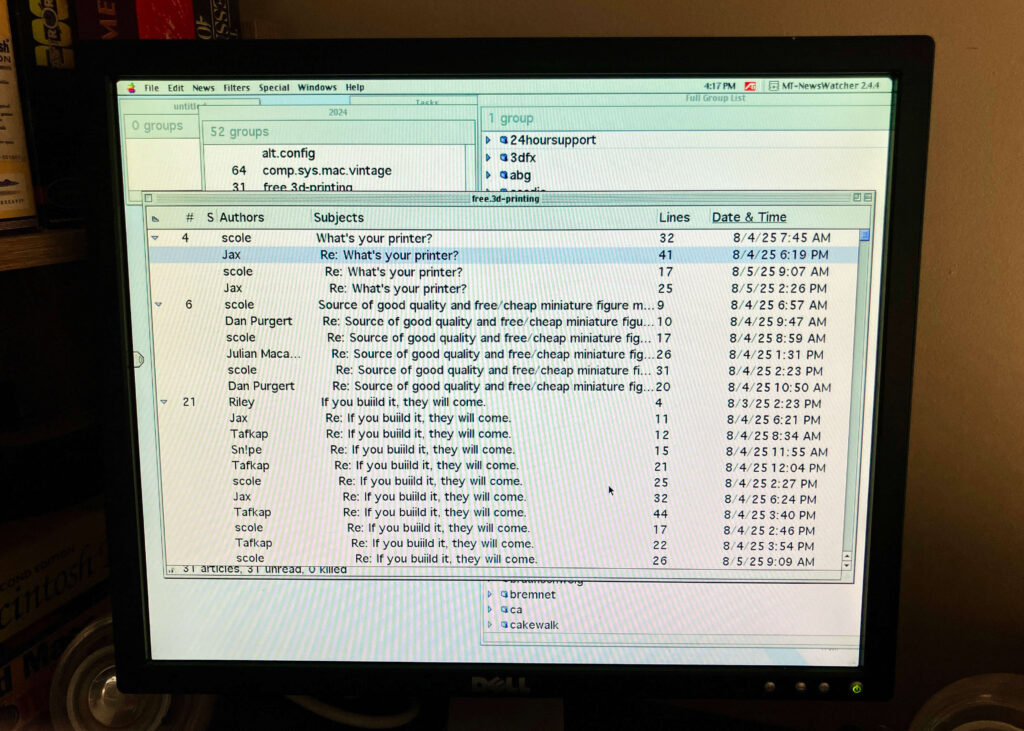Image resolution: width=1024 pixels, height=731 pixels.
Task: Select scole's reply dated 8/5/25 9:09 AM
Action: click(x=504, y=559)
